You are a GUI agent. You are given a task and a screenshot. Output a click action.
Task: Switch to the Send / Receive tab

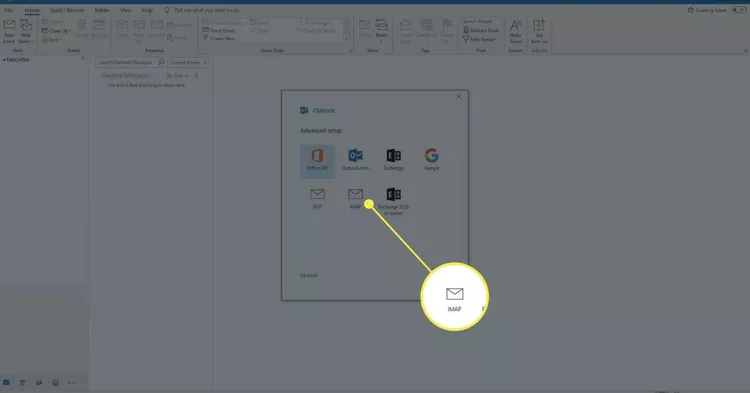tap(67, 10)
